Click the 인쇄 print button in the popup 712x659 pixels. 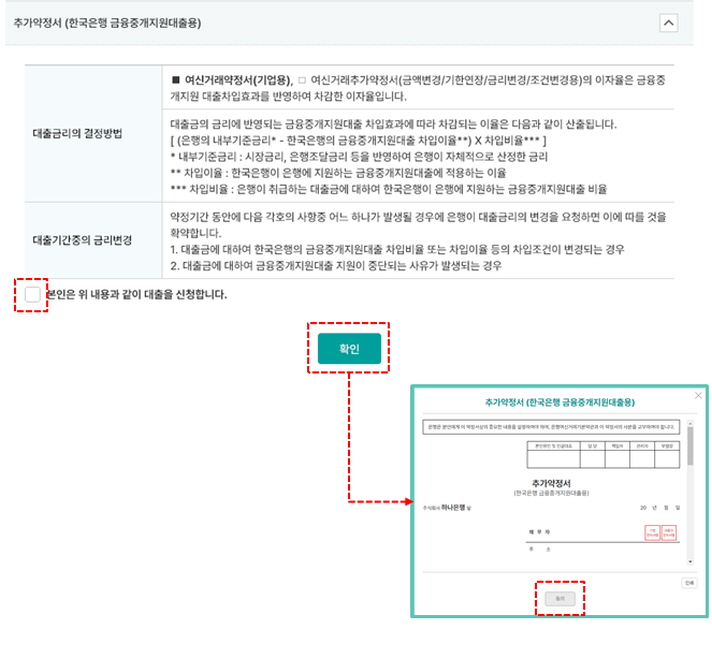click(x=689, y=581)
